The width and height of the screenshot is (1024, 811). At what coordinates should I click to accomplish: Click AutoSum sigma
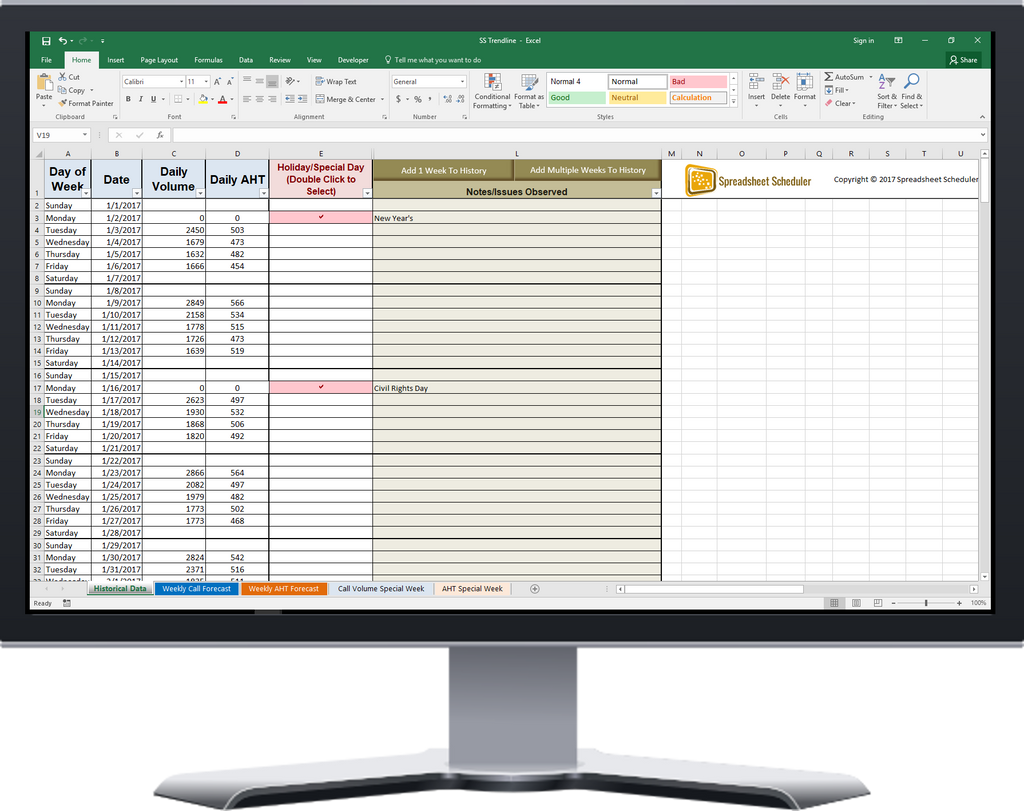pos(844,77)
